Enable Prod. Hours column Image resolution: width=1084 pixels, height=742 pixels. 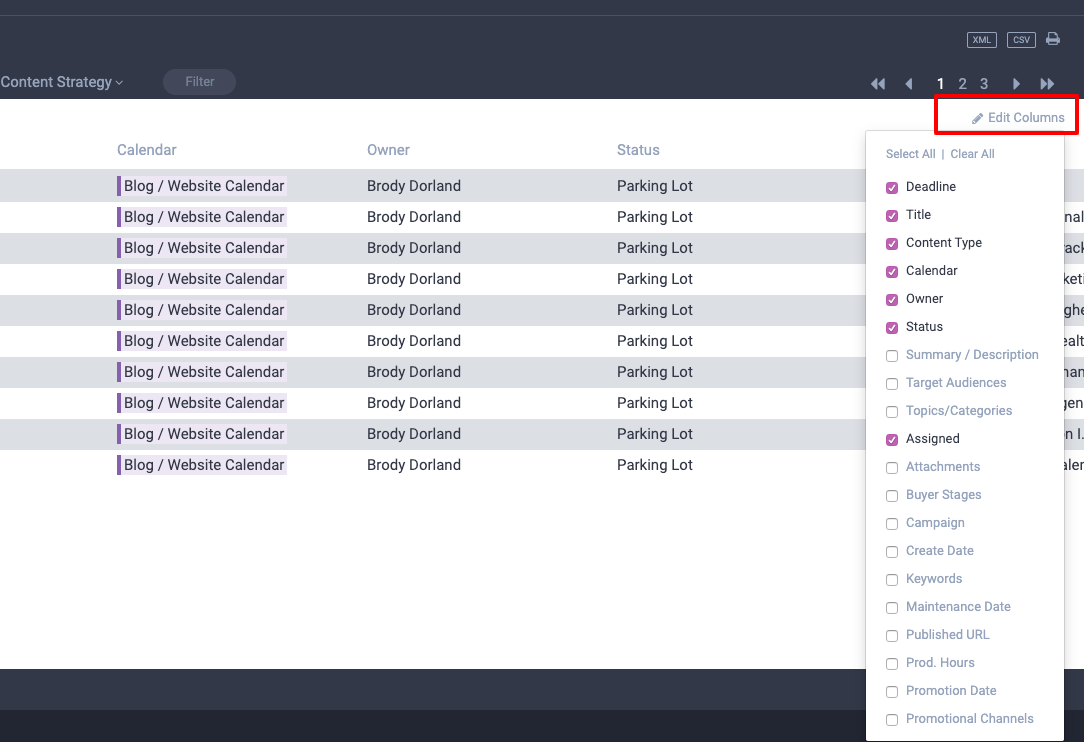892,664
